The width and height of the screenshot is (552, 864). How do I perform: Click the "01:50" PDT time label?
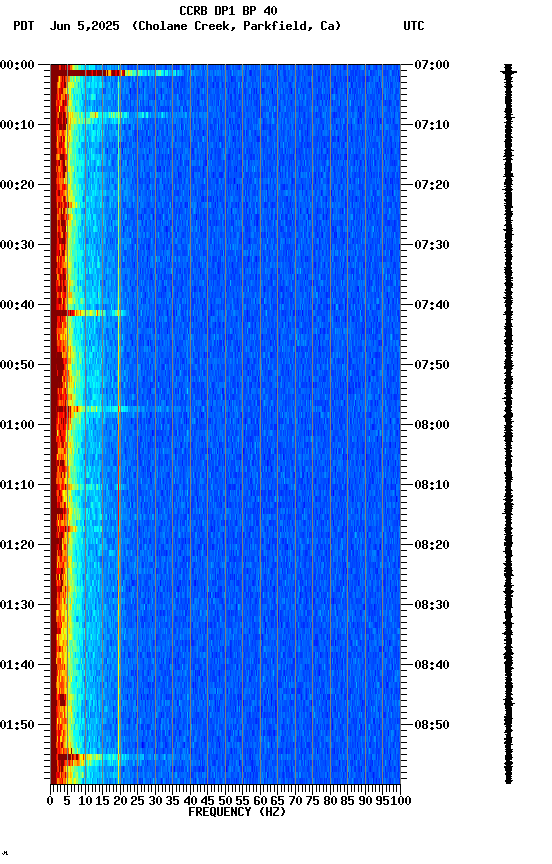pyautogui.click(x=17, y=725)
